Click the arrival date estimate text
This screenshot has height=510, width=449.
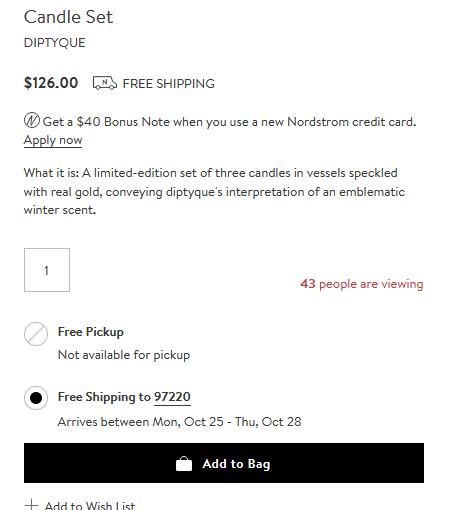coord(180,422)
